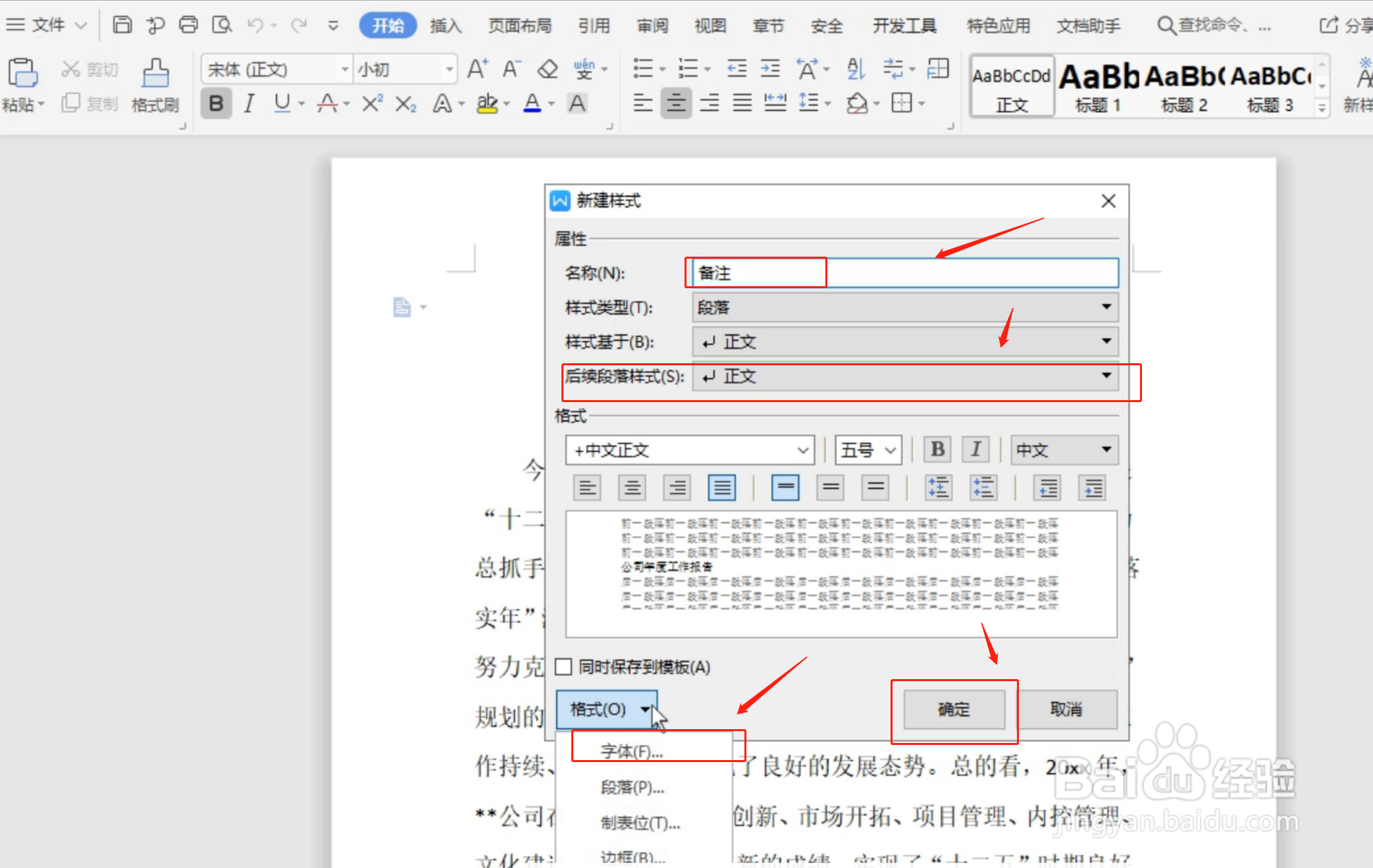Toggle bold in the style format section
The width and height of the screenshot is (1373, 868).
[x=937, y=449]
